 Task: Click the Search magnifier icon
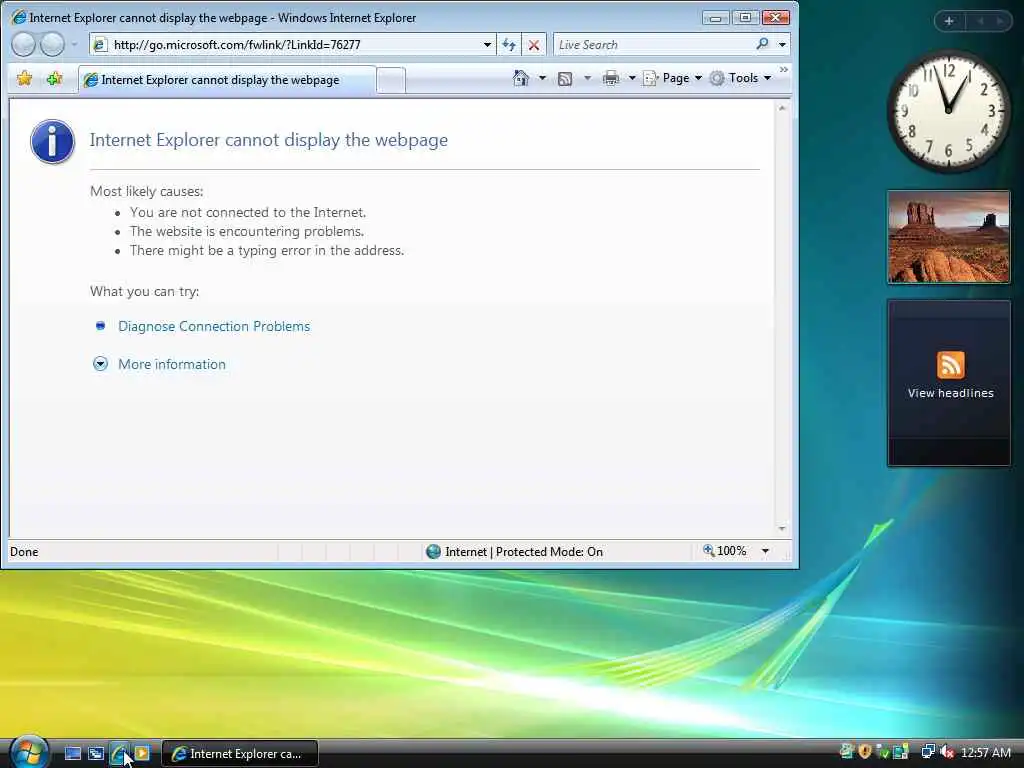(x=762, y=44)
